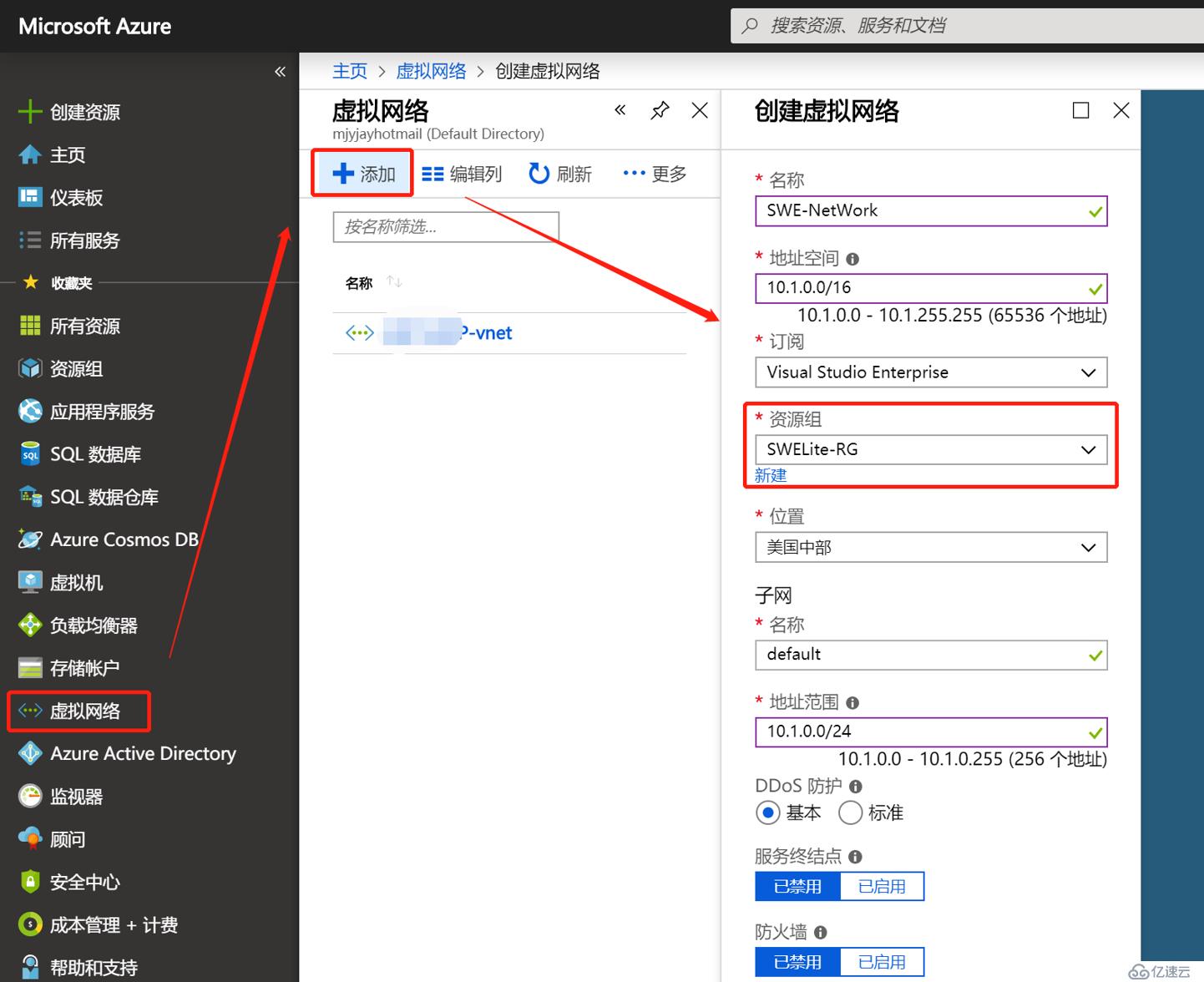Go to Virtual networks (虚拟网络) breadcrumb link
Screen dimensions: 1204x982
click(431, 71)
